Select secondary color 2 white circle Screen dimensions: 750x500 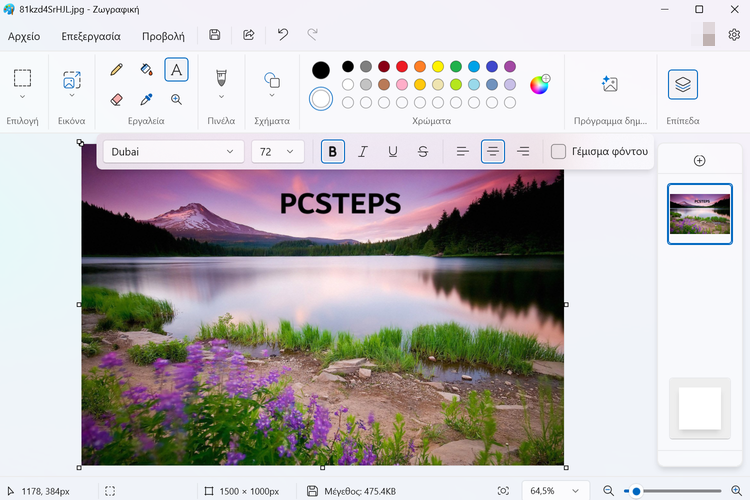click(321, 99)
